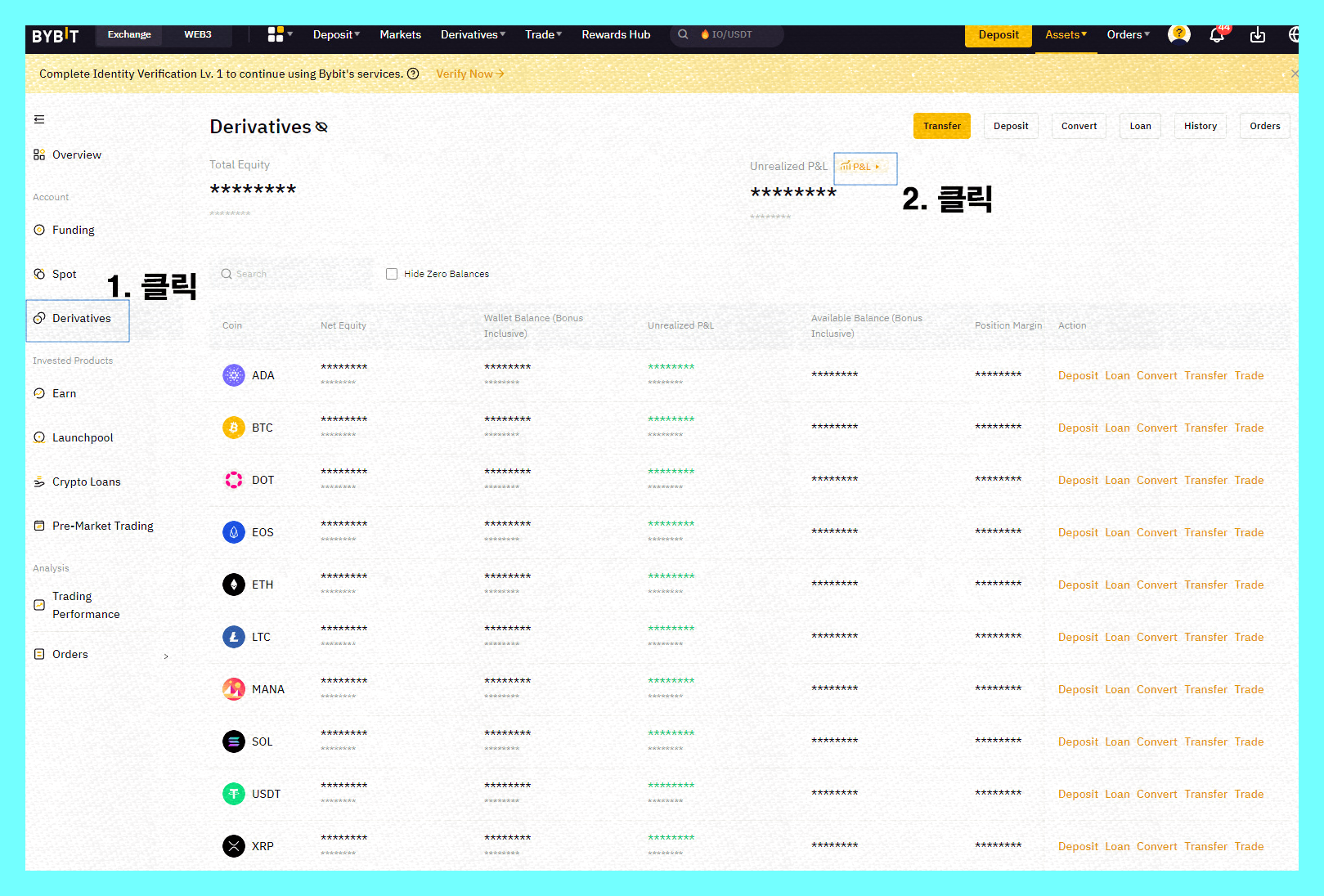Image resolution: width=1324 pixels, height=896 pixels.
Task: Expand the Derivatives dropdown in top navigation
Action: pyautogui.click(x=473, y=34)
